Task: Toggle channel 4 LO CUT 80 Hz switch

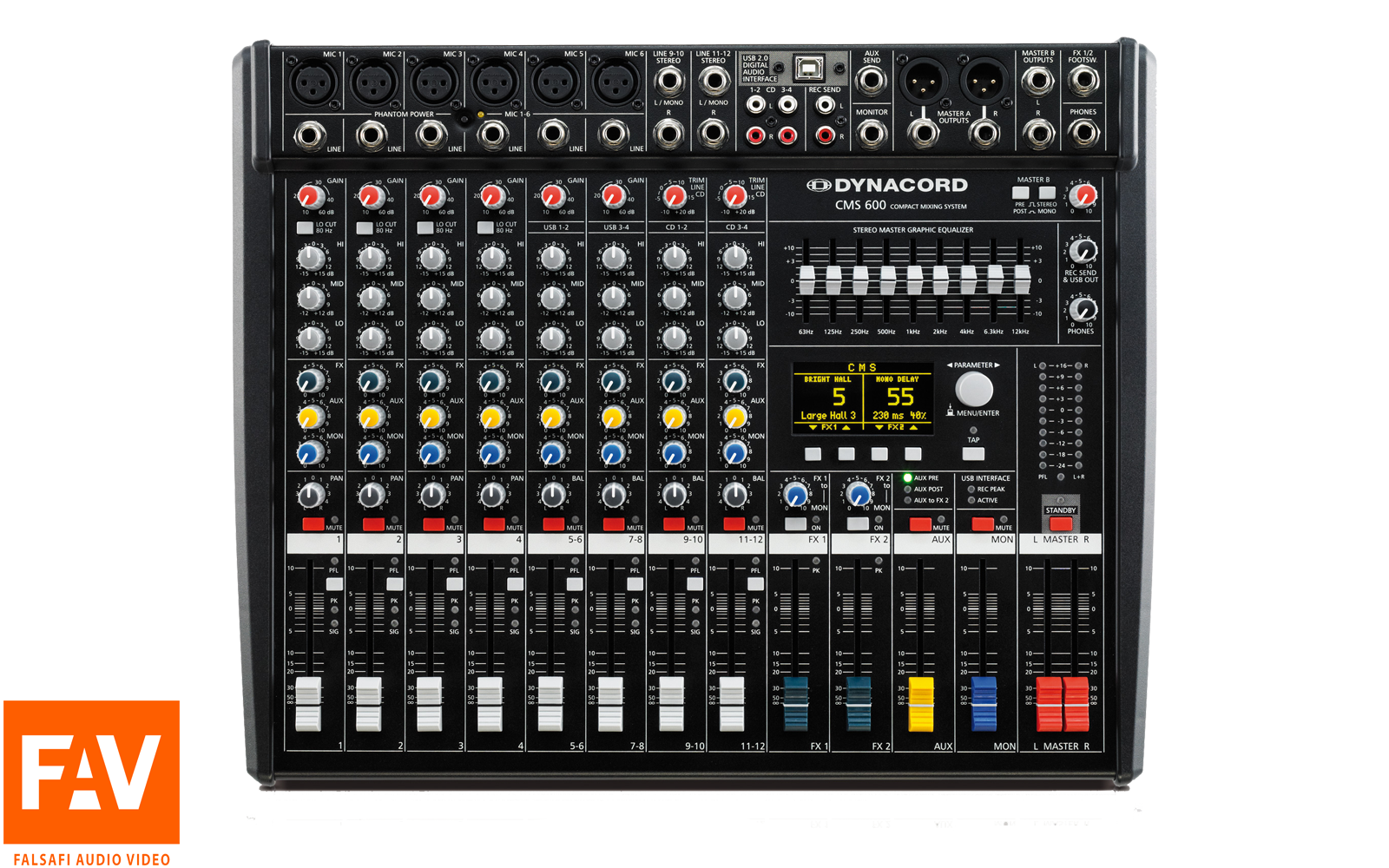Action: (485, 227)
